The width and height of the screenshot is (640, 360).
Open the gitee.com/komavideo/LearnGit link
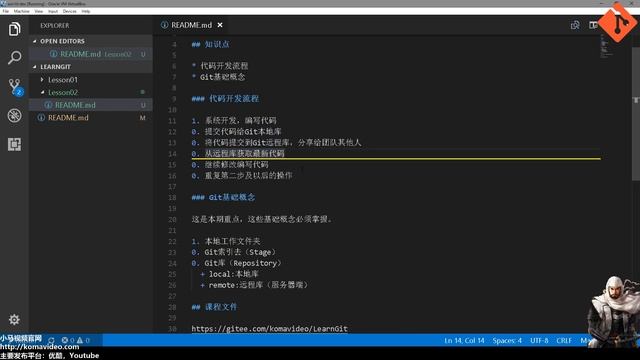(x=269, y=329)
